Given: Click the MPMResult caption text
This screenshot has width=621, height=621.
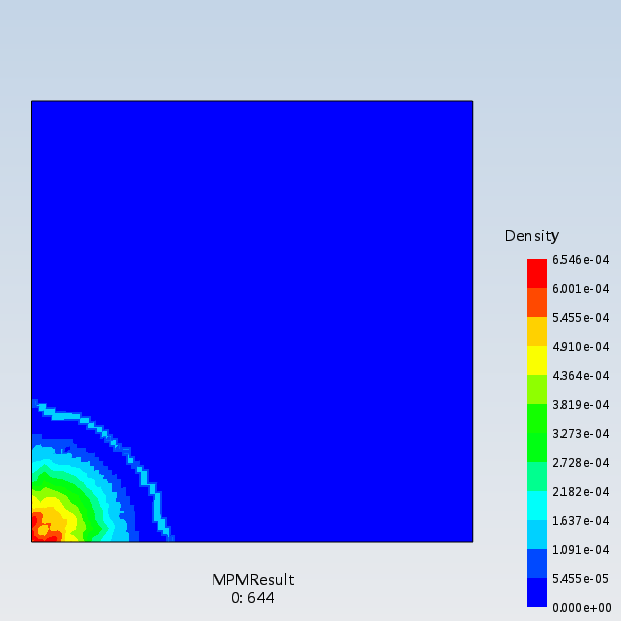Looking at the screenshot, I should tap(253, 580).
